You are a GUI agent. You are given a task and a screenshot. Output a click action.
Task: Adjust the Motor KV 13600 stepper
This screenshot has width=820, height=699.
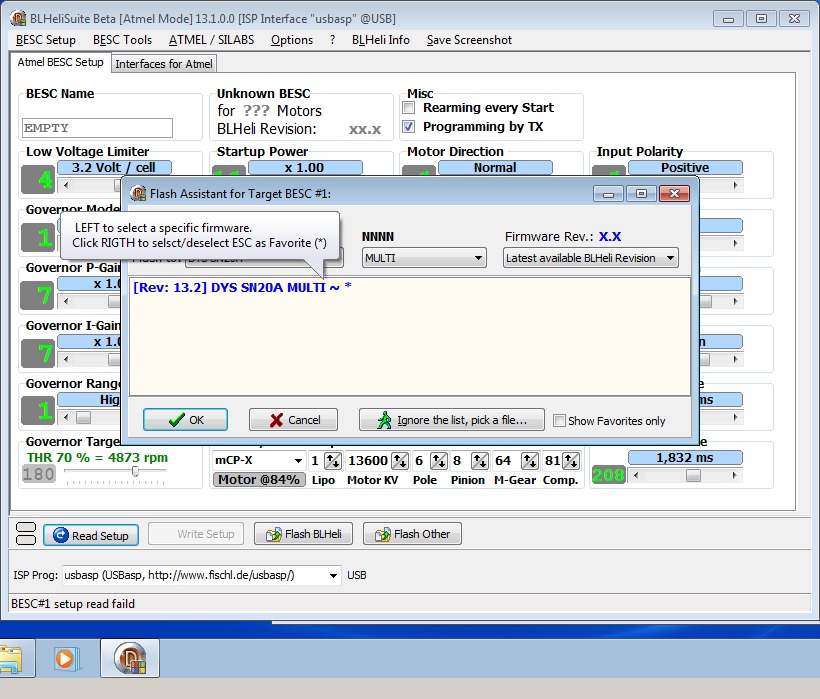coord(401,461)
